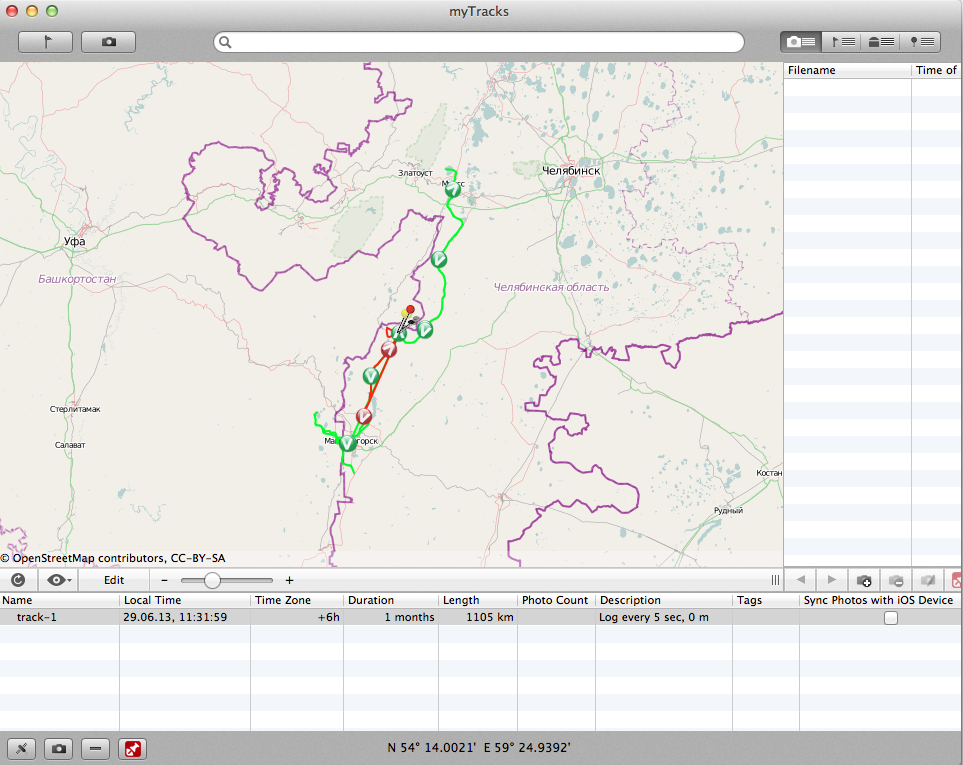Click the Edit button below map
This screenshot has width=963, height=765.
pyautogui.click(x=114, y=580)
